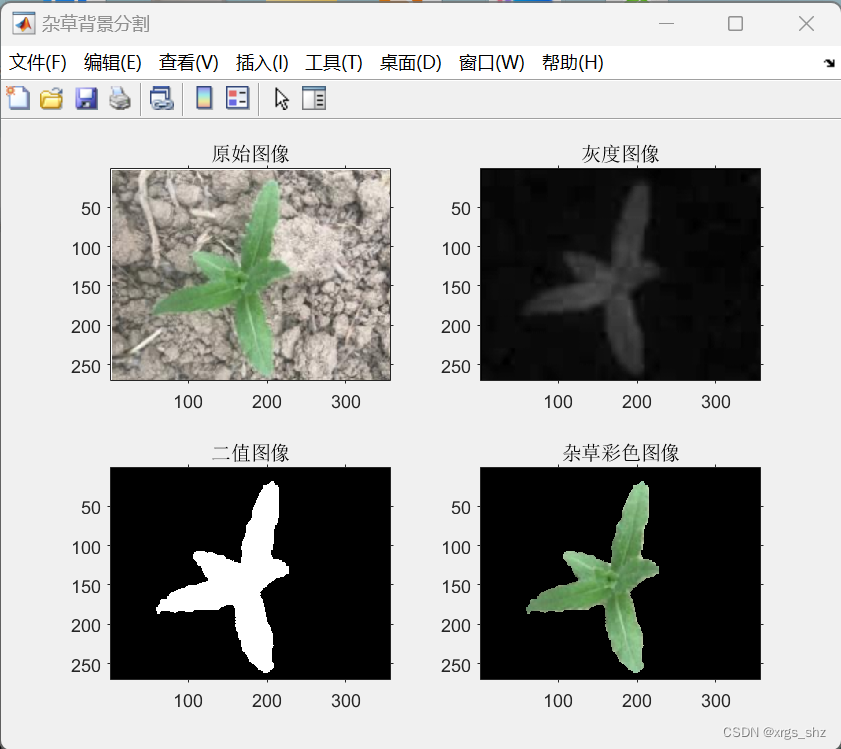Select the 二值图像 binary subplot
The width and height of the screenshot is (841, 749).
point(250,573)
